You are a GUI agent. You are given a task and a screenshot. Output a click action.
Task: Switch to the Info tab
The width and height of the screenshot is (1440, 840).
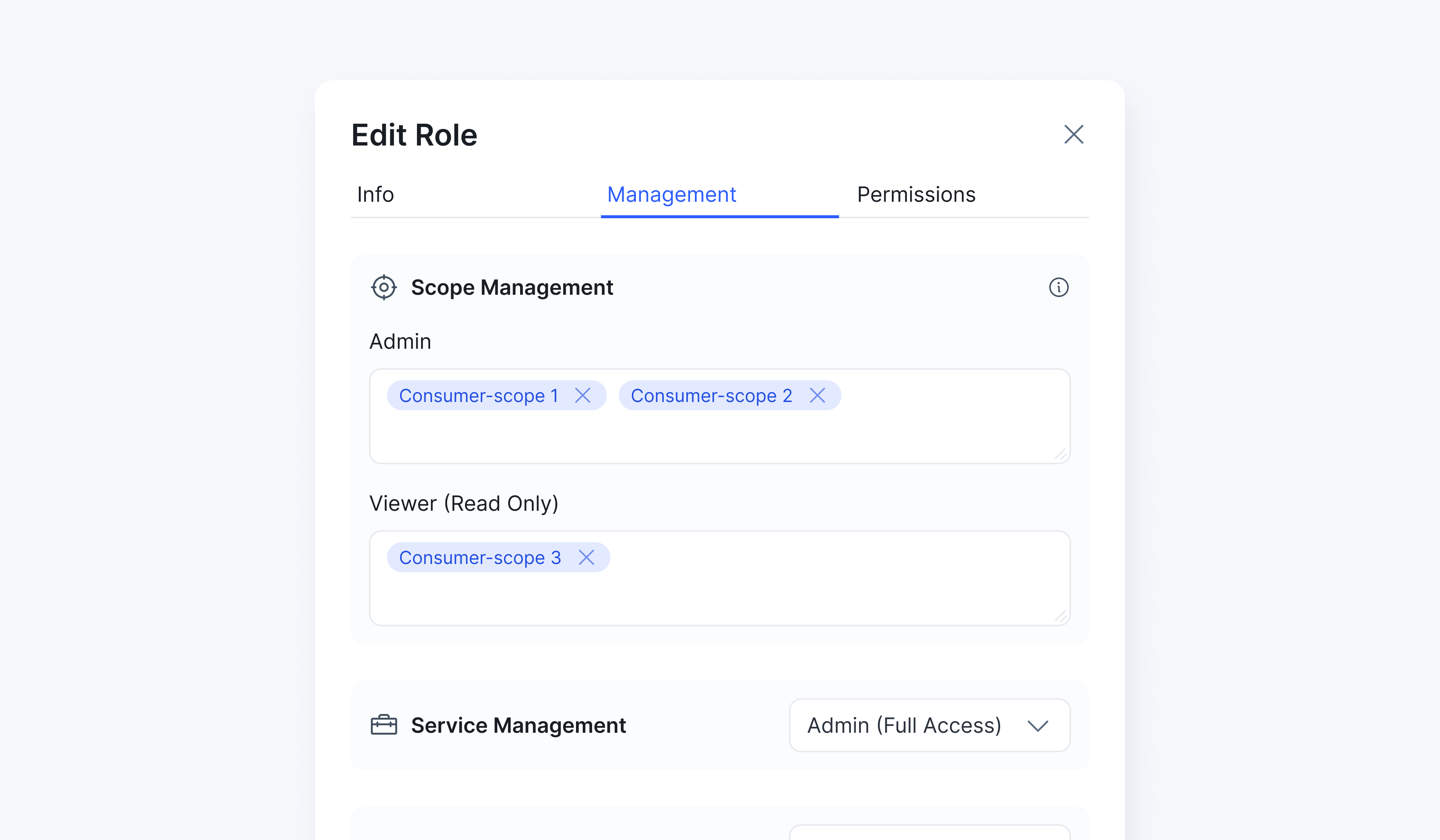click(x=375, y=195)
